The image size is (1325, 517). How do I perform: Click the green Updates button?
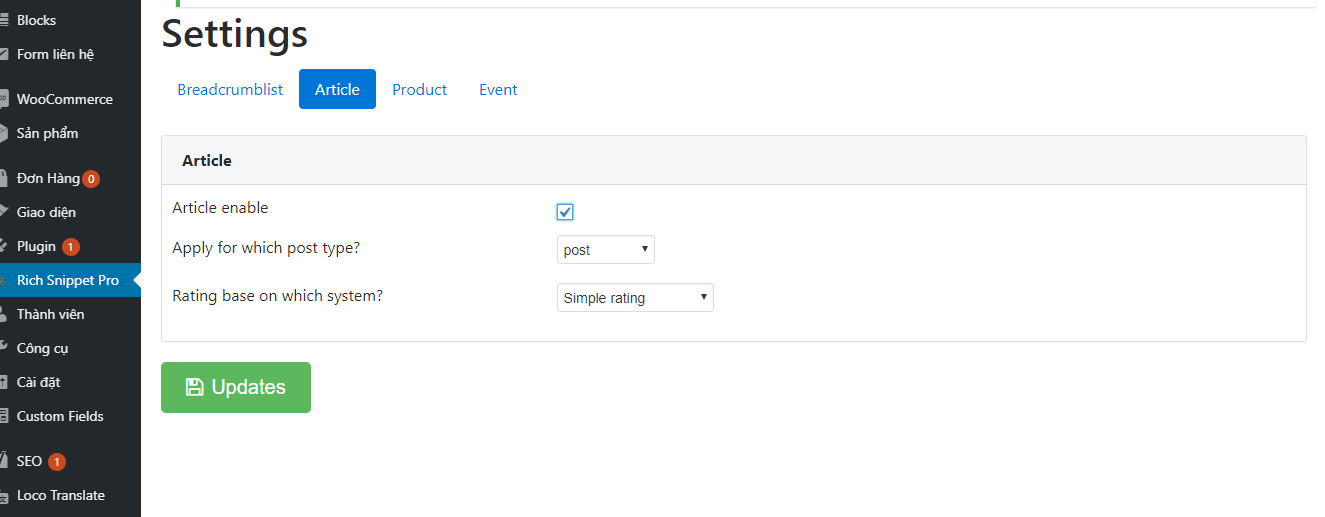(x=236, y=387)
